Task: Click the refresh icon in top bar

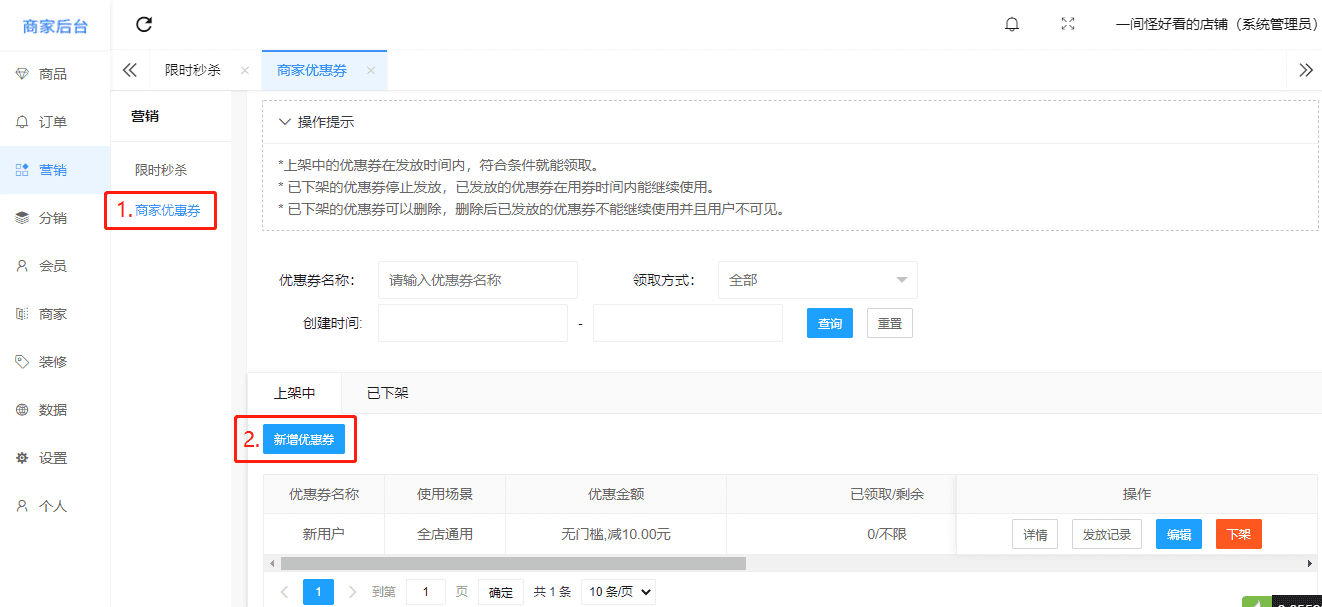Action: (144, 25)
